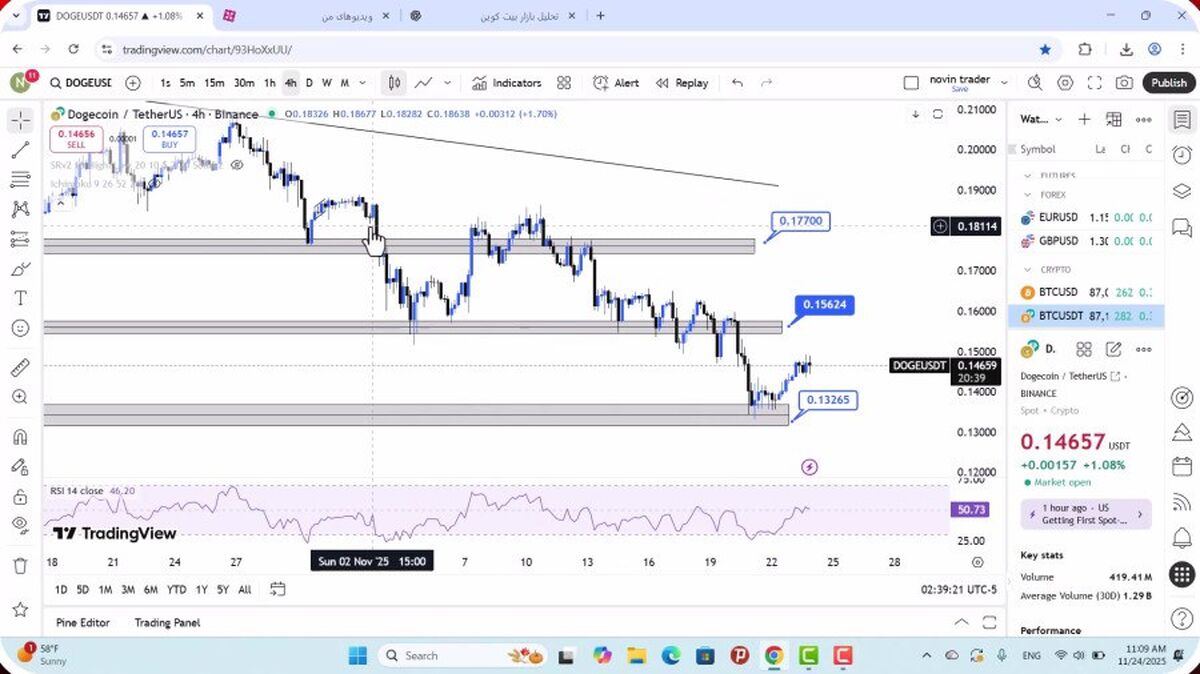The image size is (1200, 674).
Task: Collapse the CRYPTO watchlist section
Action: [1029, 269]
